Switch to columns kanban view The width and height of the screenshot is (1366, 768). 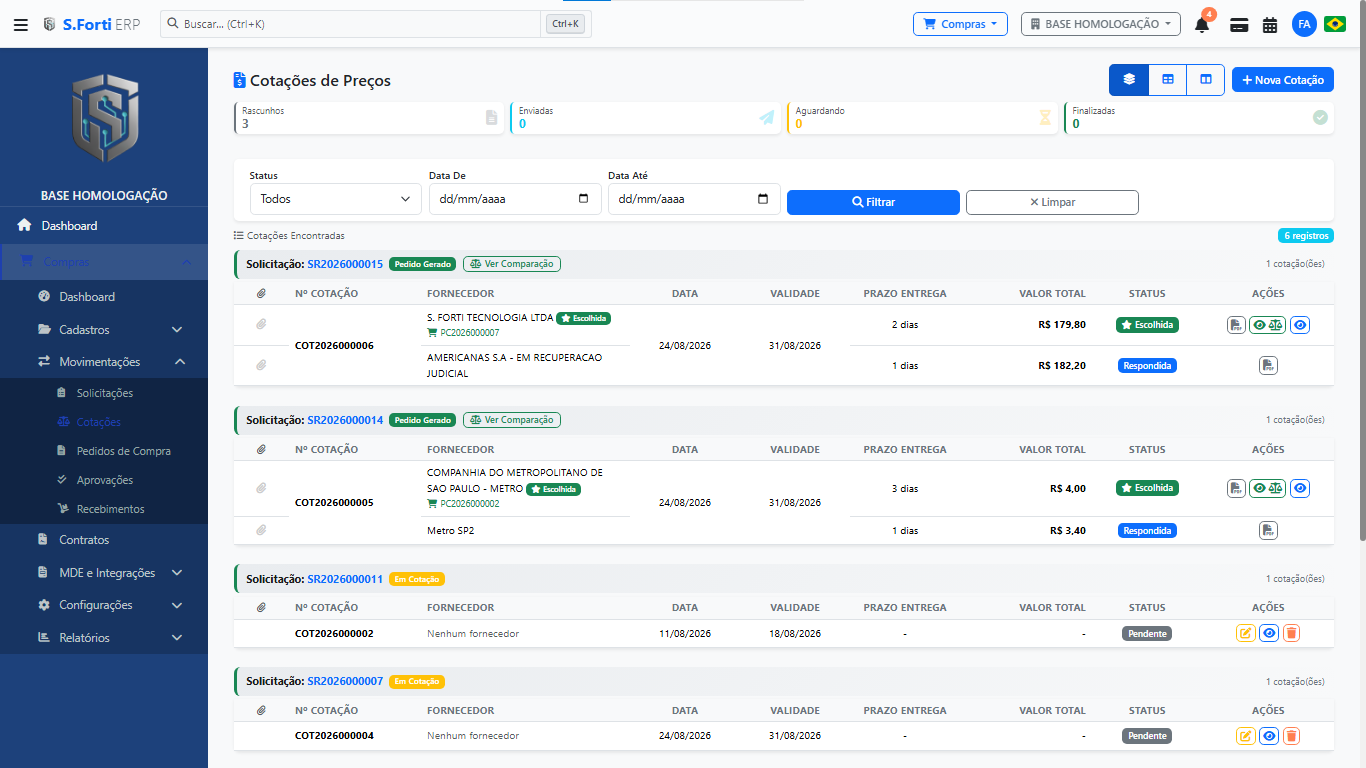pos(1206,80)
